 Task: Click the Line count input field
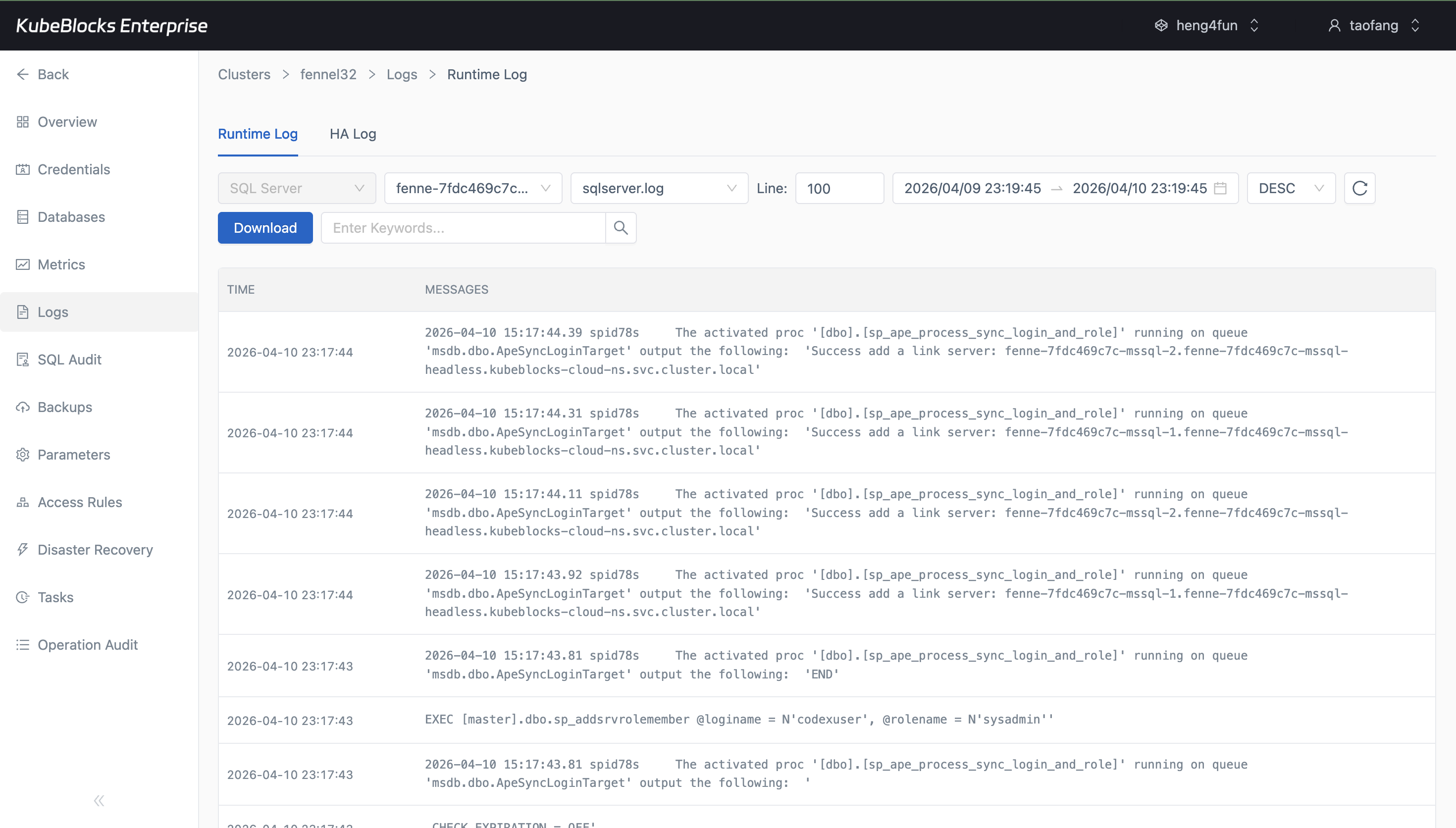pyautogui.click(x=839, y=188)
